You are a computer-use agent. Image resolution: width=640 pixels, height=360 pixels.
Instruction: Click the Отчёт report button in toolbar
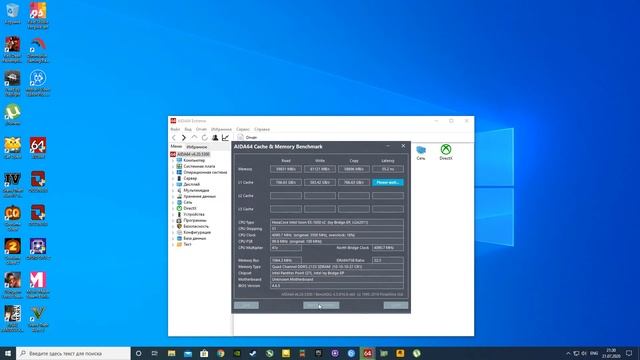247,138
